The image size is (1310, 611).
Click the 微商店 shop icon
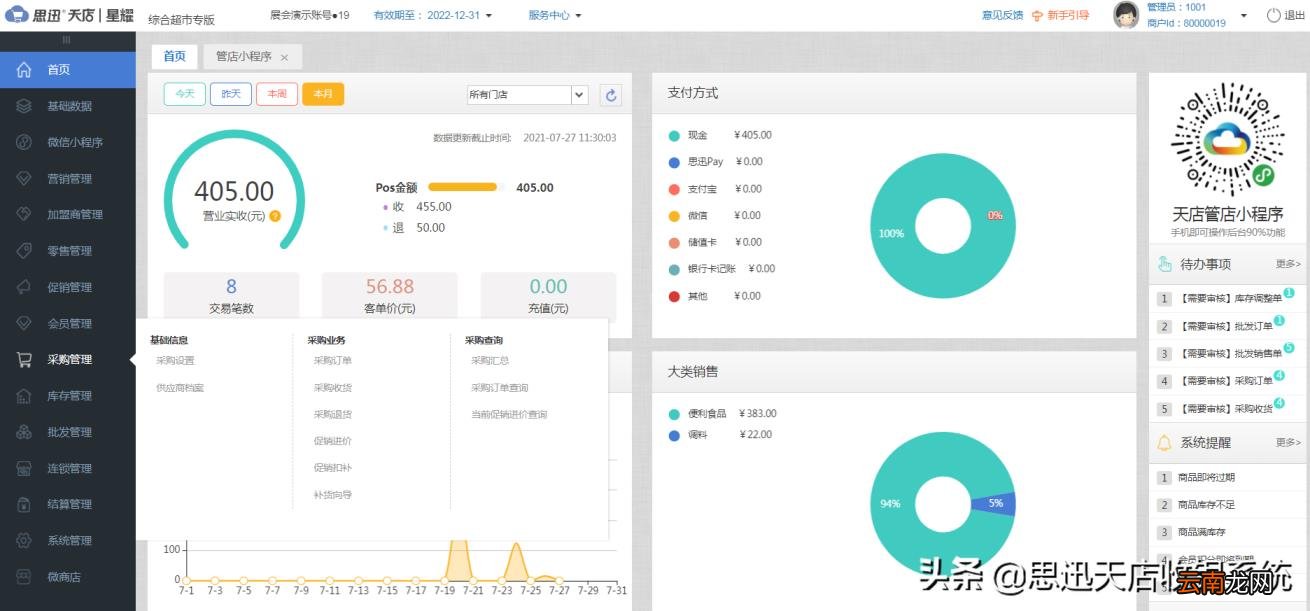pos(24,577)
